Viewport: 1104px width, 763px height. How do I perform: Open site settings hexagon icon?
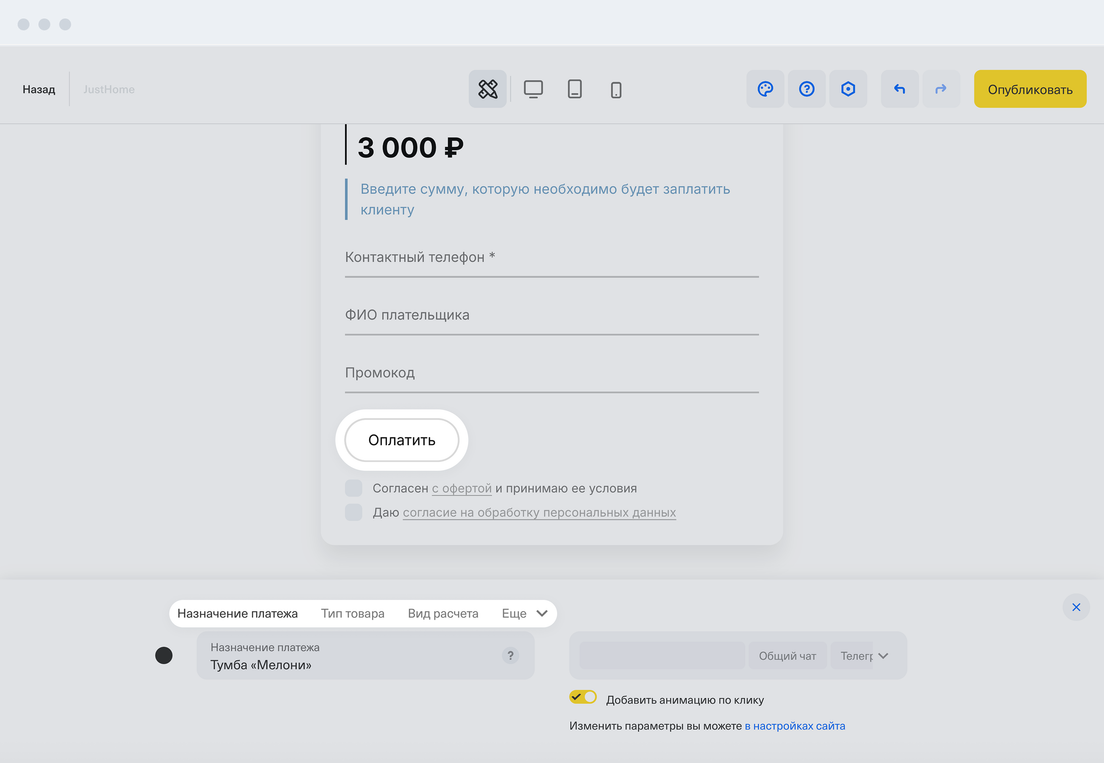848,89
